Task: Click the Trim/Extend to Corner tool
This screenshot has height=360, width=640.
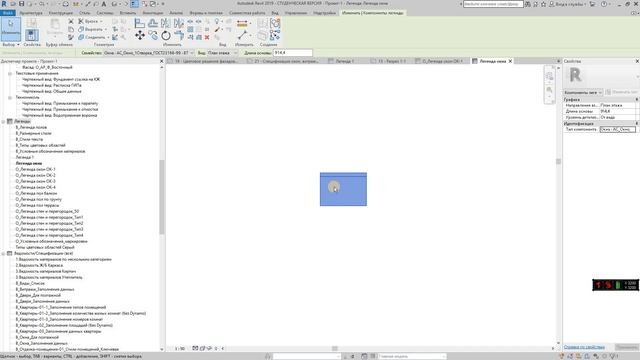Action: [x=179, y=36]
